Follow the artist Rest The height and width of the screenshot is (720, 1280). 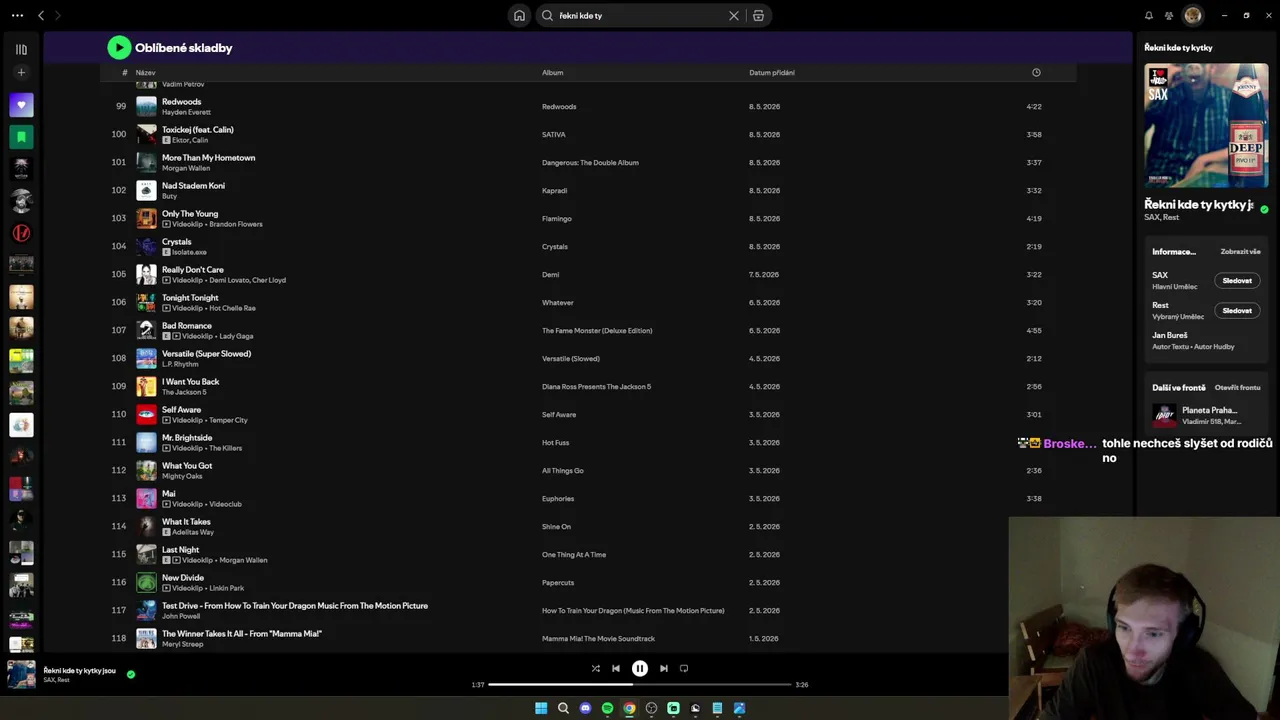[1237, 311]
